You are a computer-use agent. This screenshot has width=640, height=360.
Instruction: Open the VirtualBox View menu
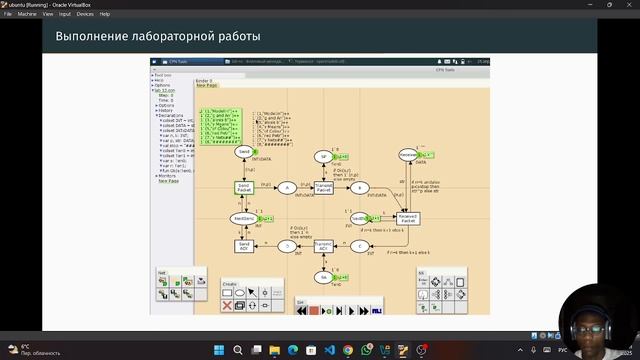(x=48, y=14)
